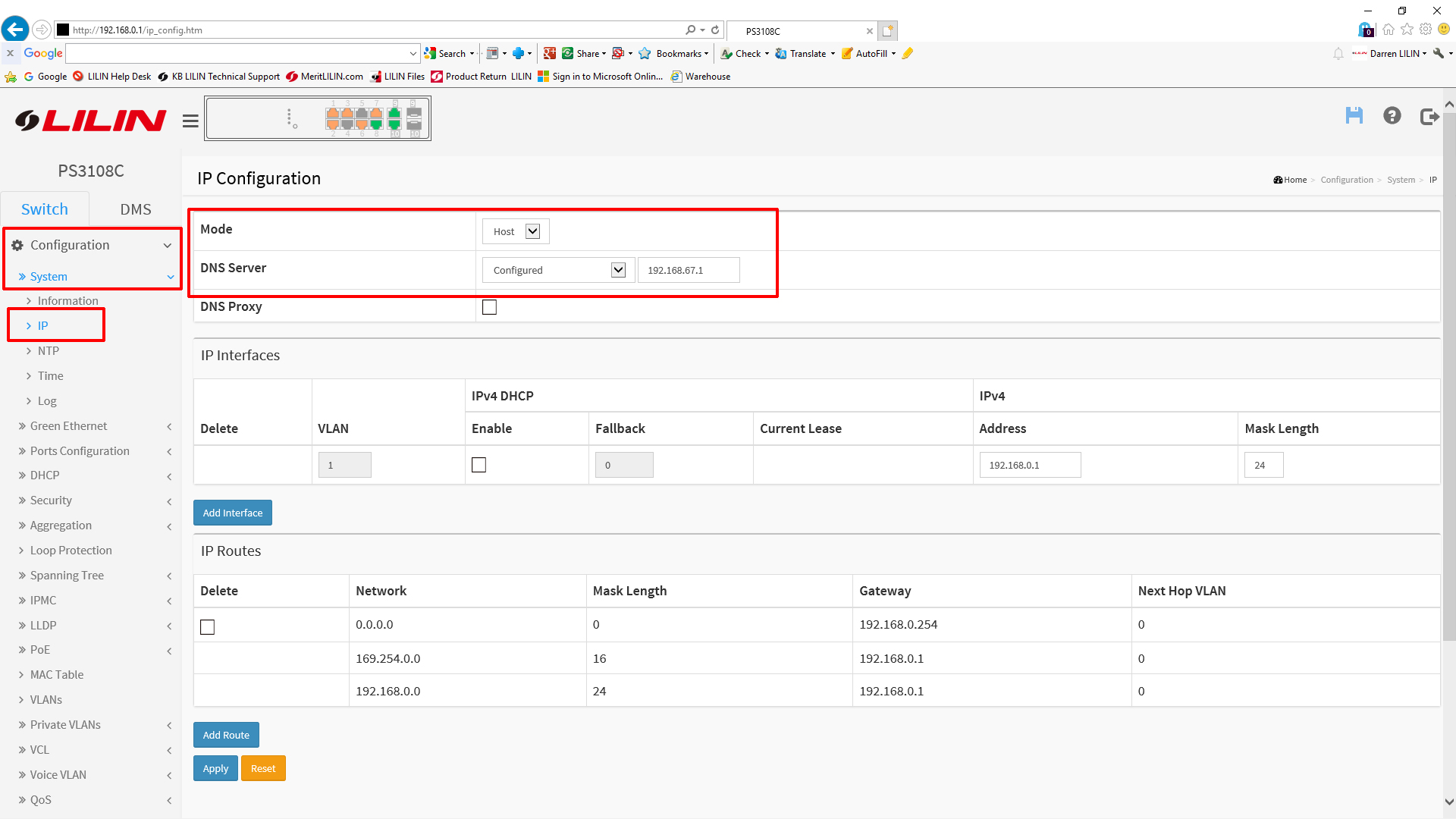Image resolution: width=1456 pixels, height=819 pixels.
Task: Click the page refresh icon in address bar
Action: [x=715, y=30]
